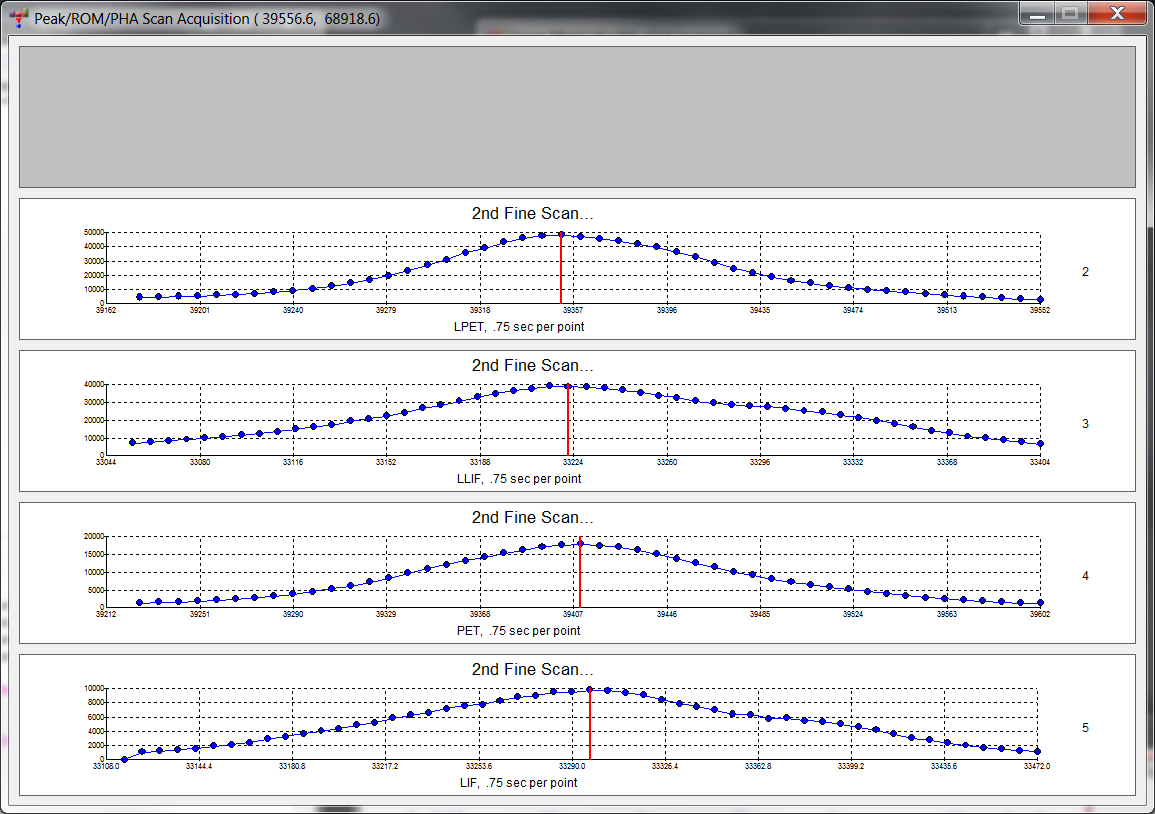The image size is (1155, 814).
Task: Click the "LLIF, .75 sec per point" label
Action: [x=518, y=479]
